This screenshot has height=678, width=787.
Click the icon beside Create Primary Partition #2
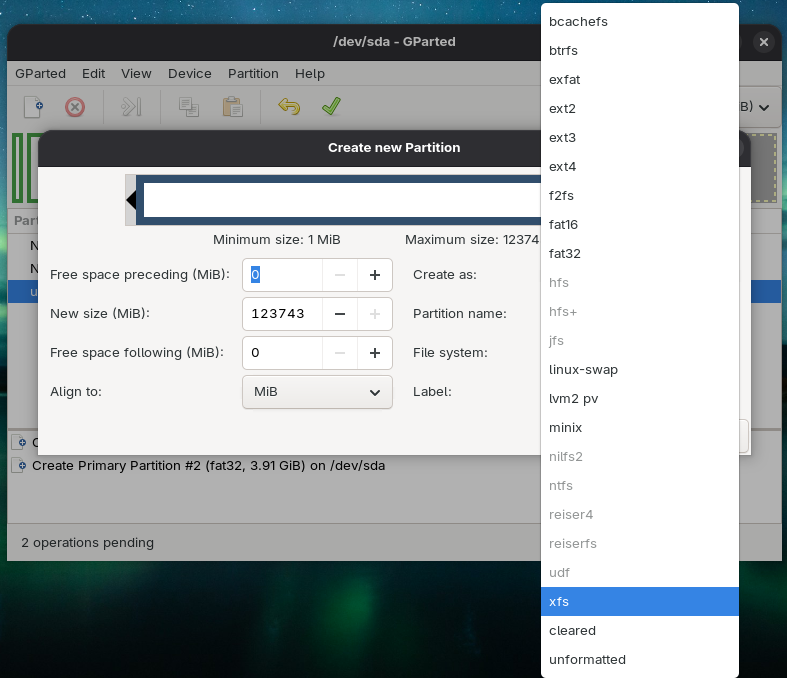coord(19,465)
